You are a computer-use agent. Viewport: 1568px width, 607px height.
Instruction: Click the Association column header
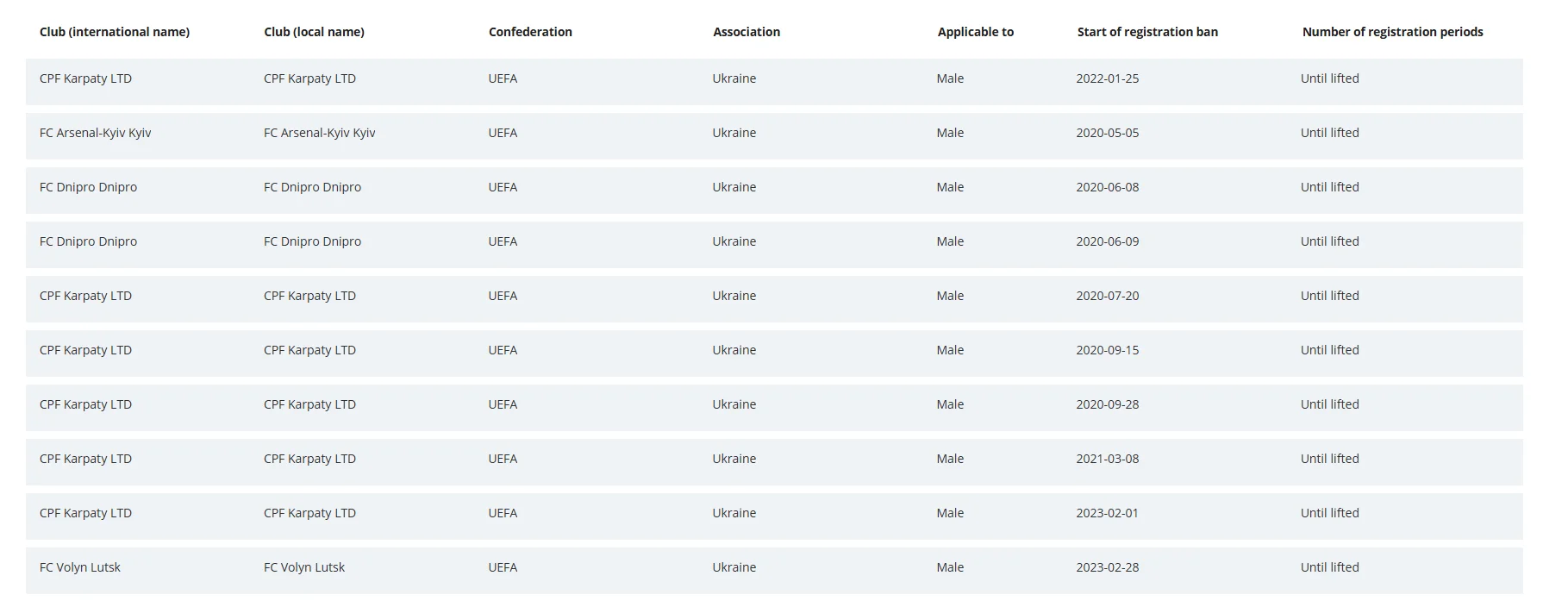(x=747, y=32)
